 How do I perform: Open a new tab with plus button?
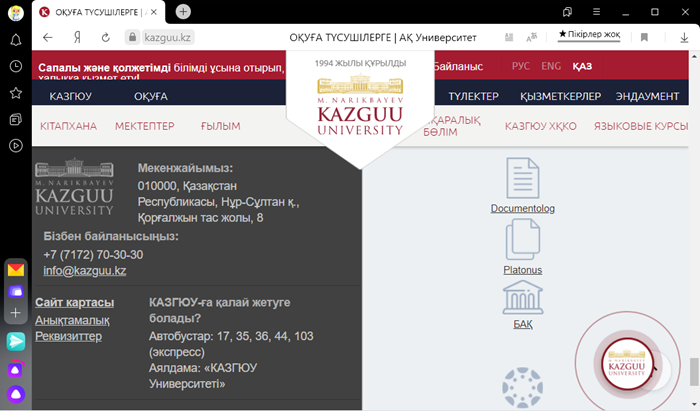coord(183,12)
